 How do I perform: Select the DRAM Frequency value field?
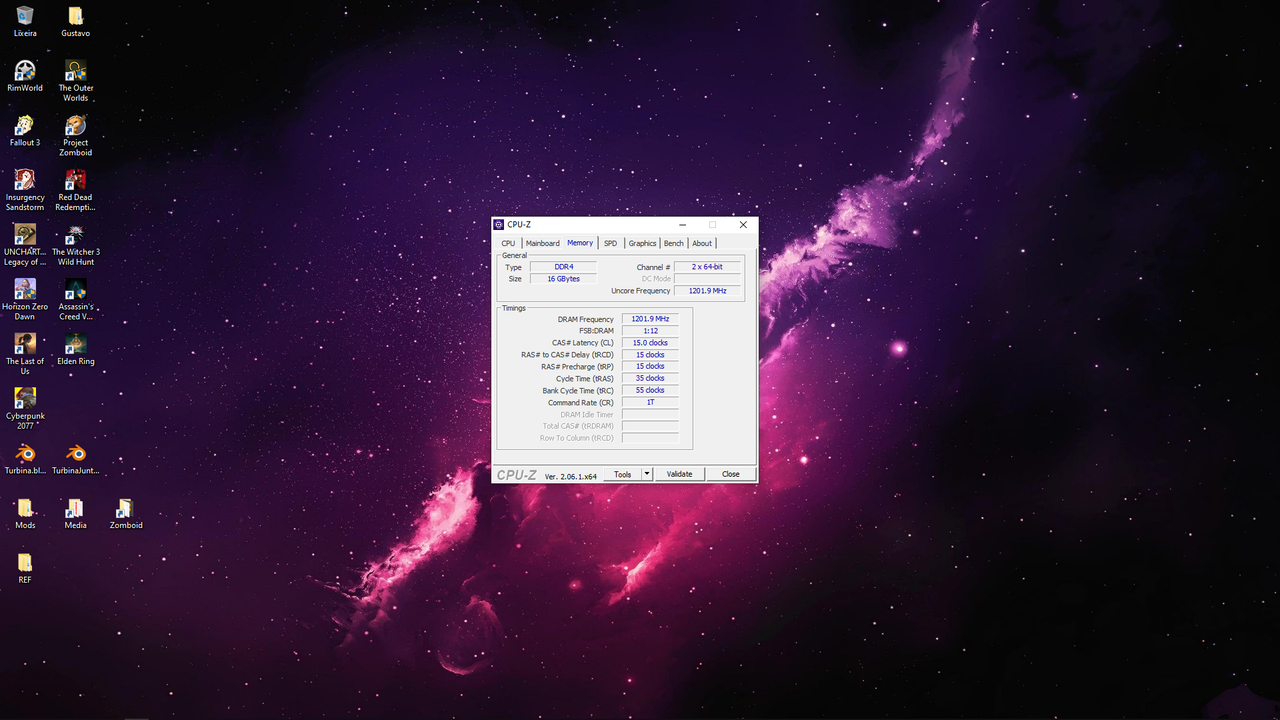(649, 318)
